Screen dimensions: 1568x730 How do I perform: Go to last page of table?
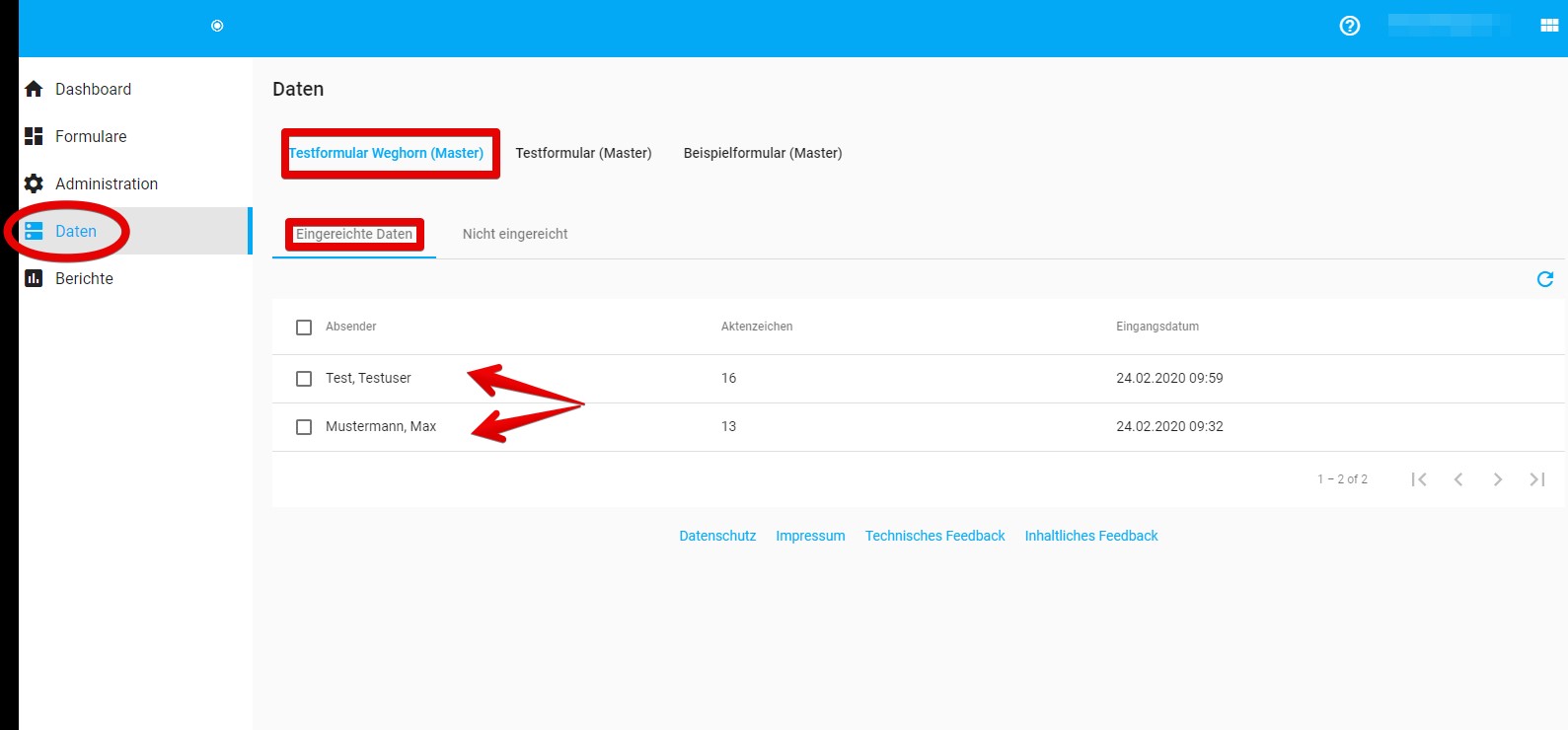click(x=1537, y=479)
